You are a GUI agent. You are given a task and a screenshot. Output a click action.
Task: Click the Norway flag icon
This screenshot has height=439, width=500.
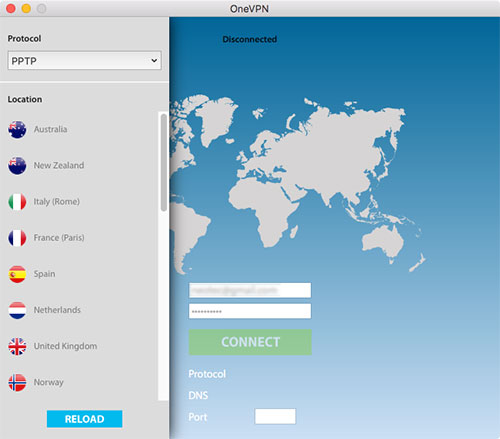click(17, 382)
